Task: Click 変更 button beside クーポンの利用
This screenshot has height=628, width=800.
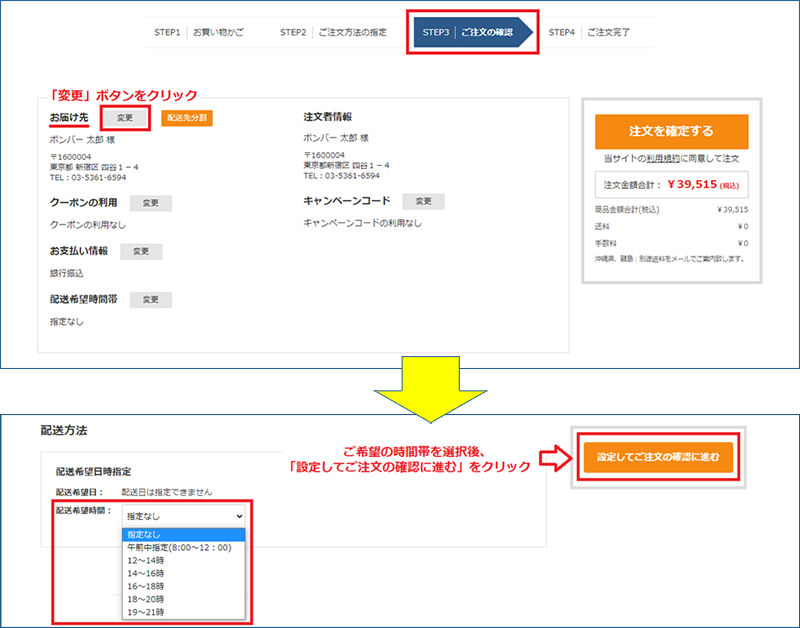Action: 151,203
